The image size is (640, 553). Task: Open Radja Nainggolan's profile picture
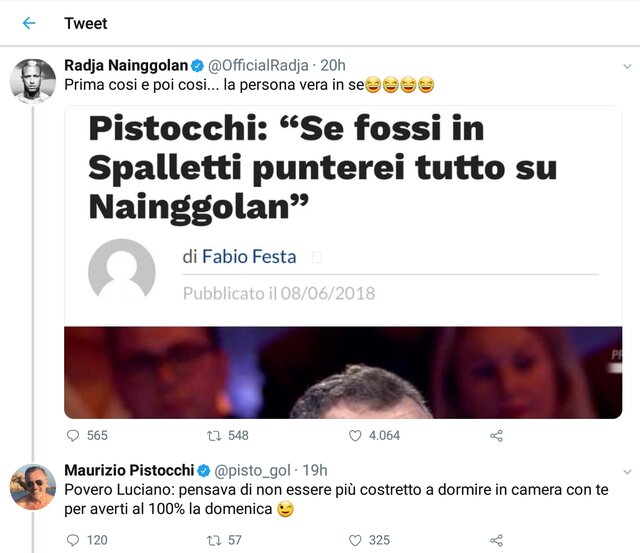32,81
